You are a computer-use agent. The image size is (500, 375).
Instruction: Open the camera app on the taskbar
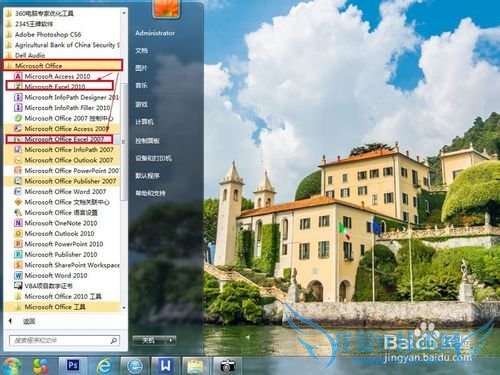click(x=228, y=366)
